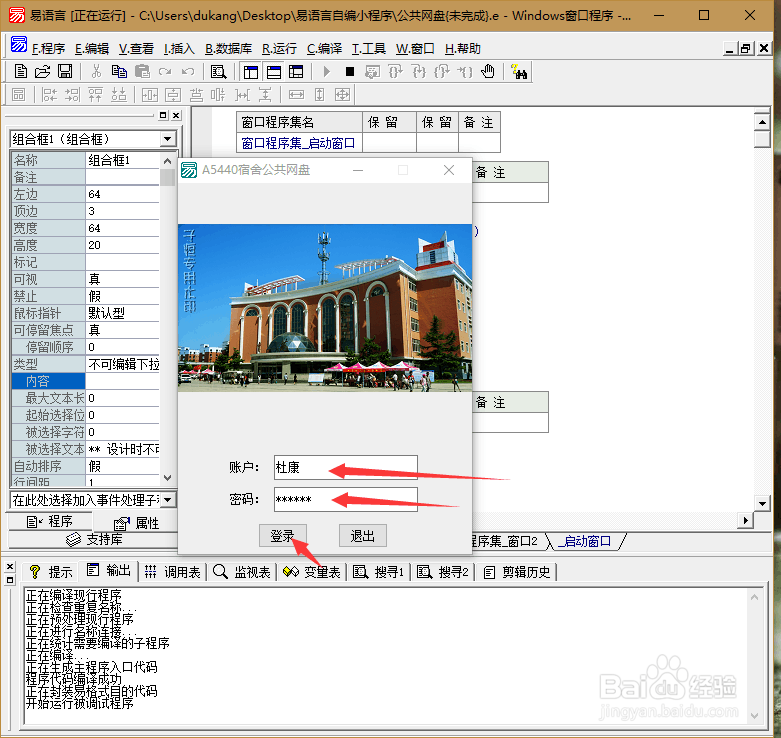This screenshot has height=738, width=781.
Task: Click the view variable window debug icon
Action: pos(372,72)
